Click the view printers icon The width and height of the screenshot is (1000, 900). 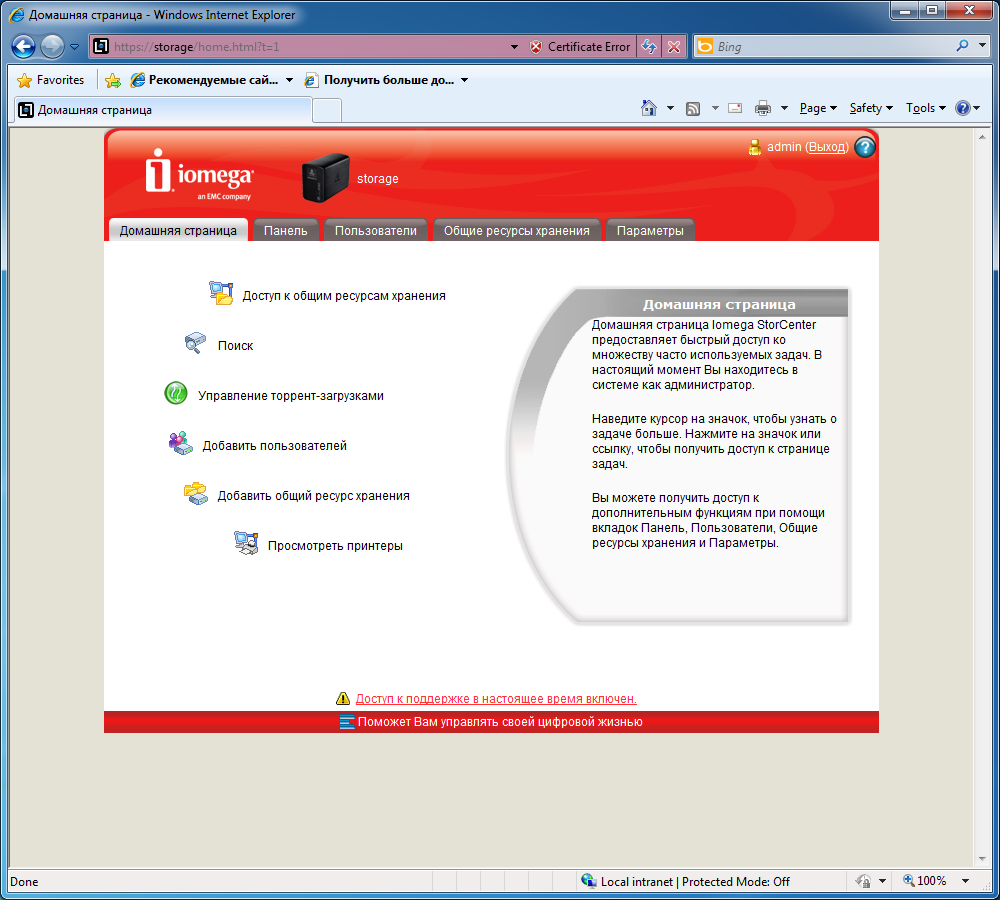coord(246,543)
